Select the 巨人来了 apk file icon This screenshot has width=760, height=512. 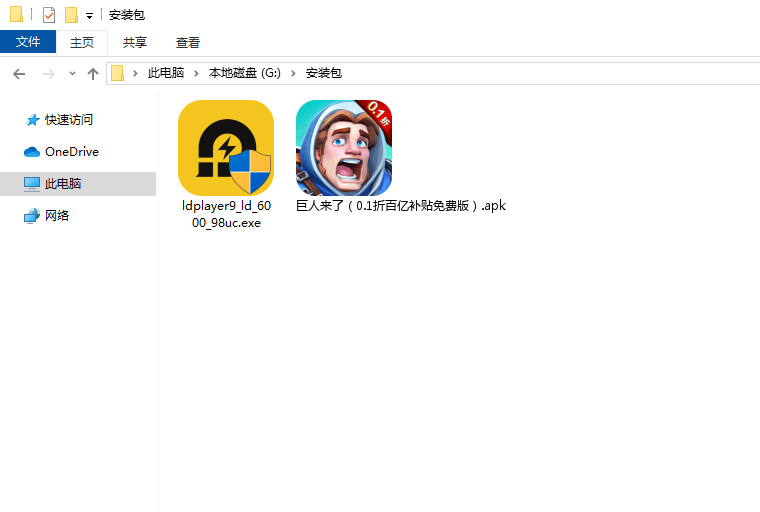coord(343,148)
